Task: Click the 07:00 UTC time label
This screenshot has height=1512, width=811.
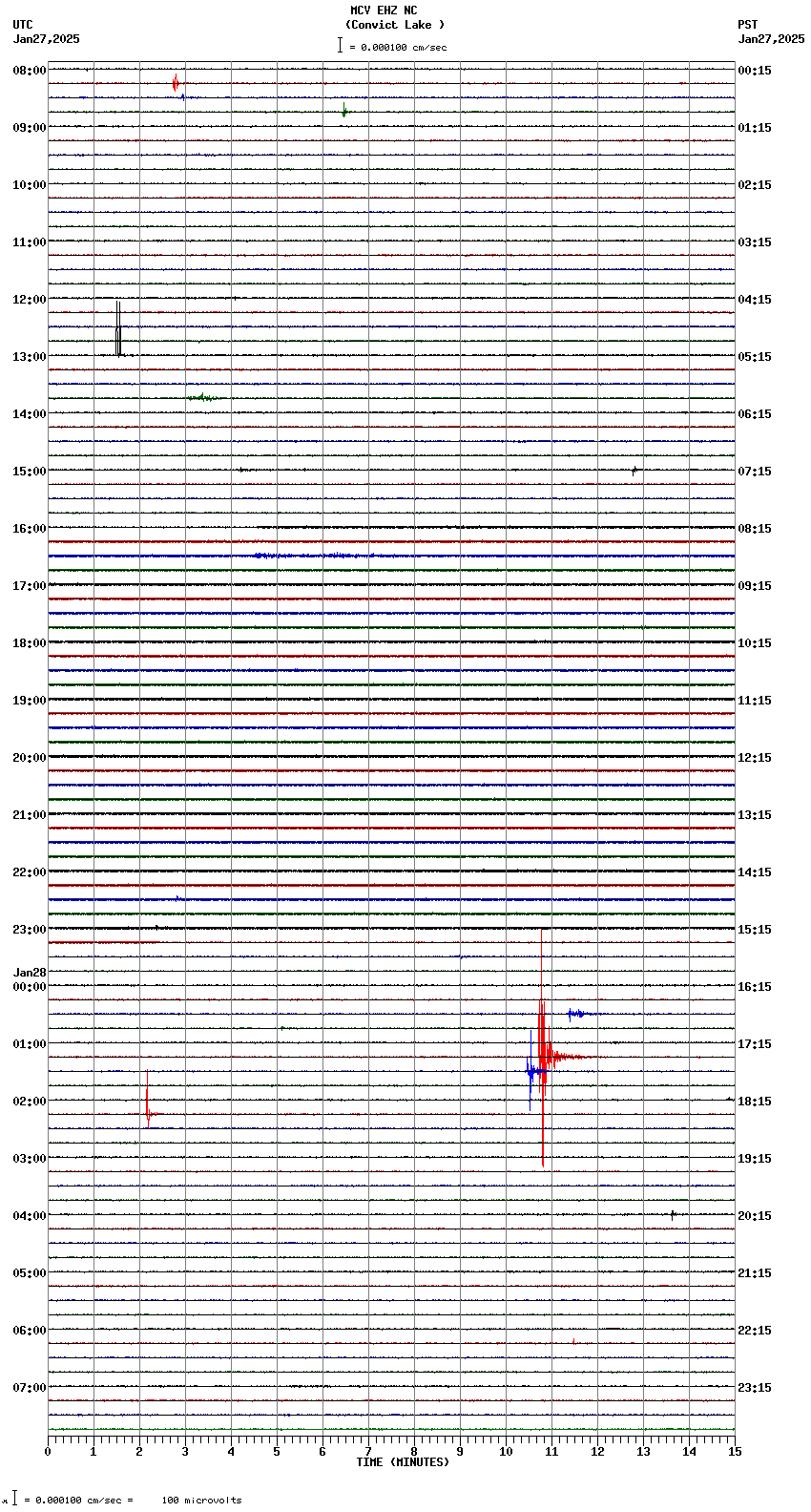Action: (30, 1388)
